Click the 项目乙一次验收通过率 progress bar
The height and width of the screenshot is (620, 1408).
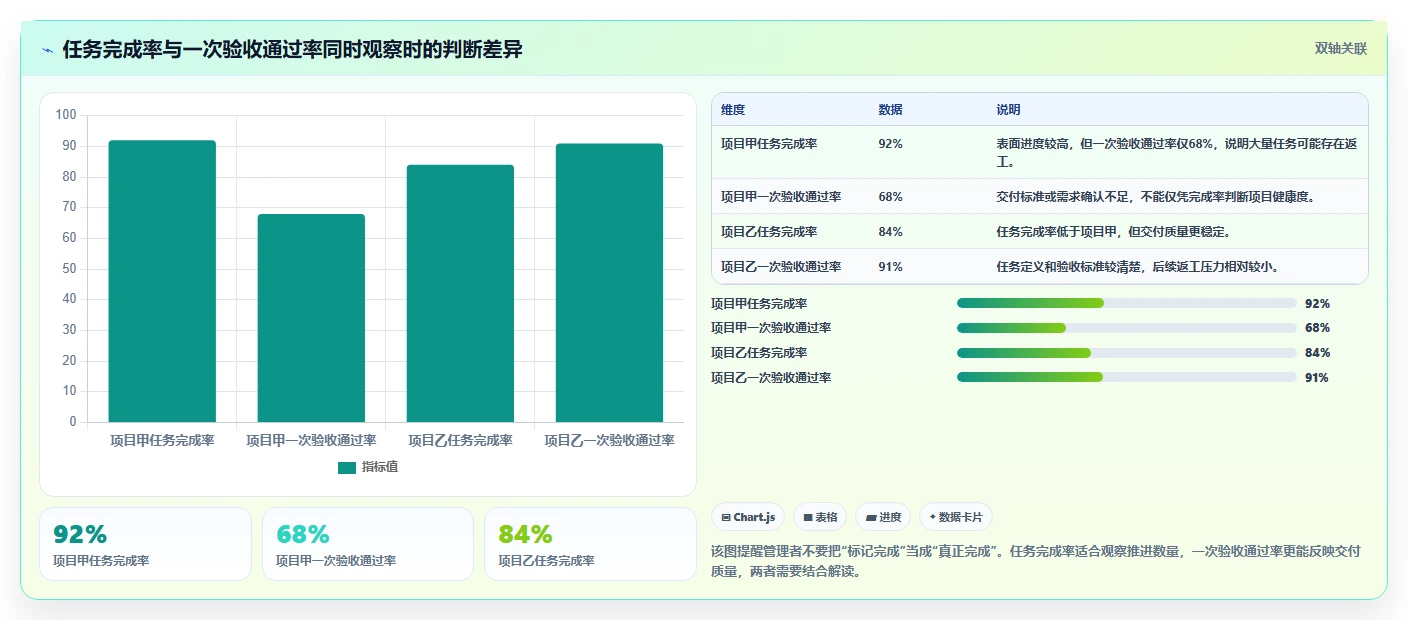pyautogui.click(x=1127, y=377)
